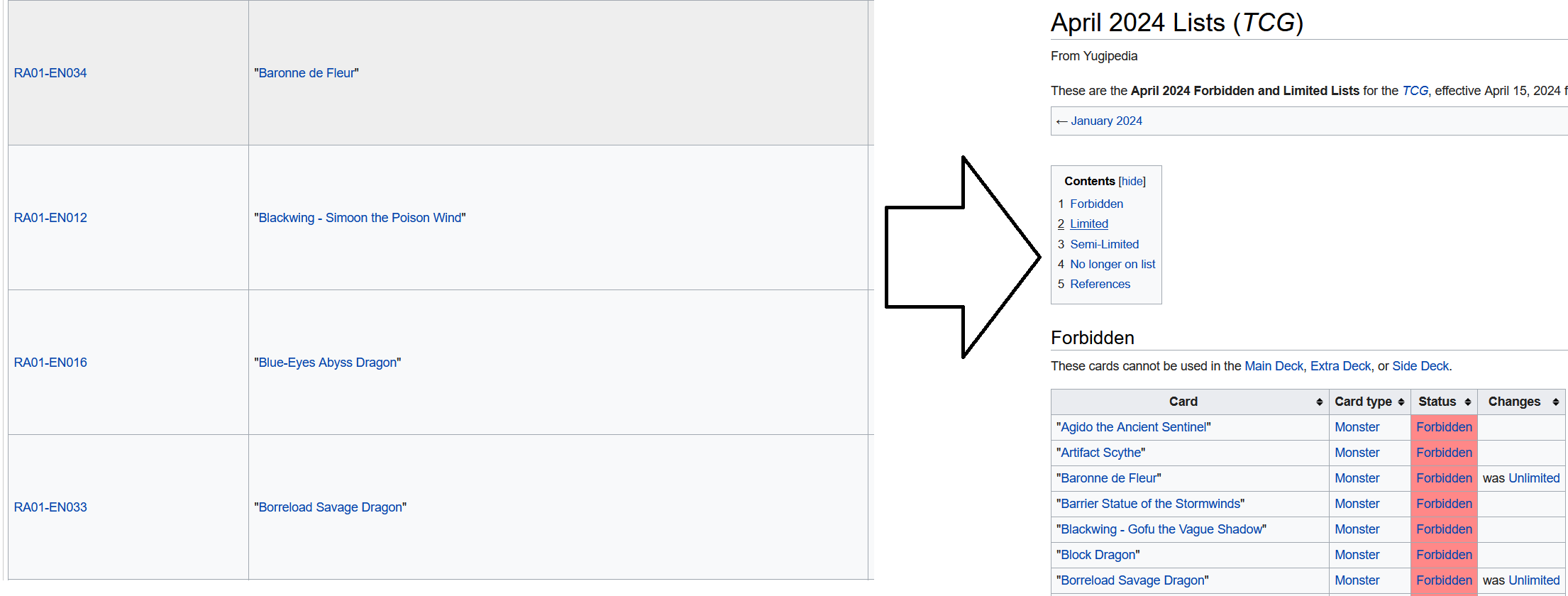Viewport: 1568px width, 596px height.
Task: Open Baronne de Fleur in Forbidden table
Action: point(1109,478)
